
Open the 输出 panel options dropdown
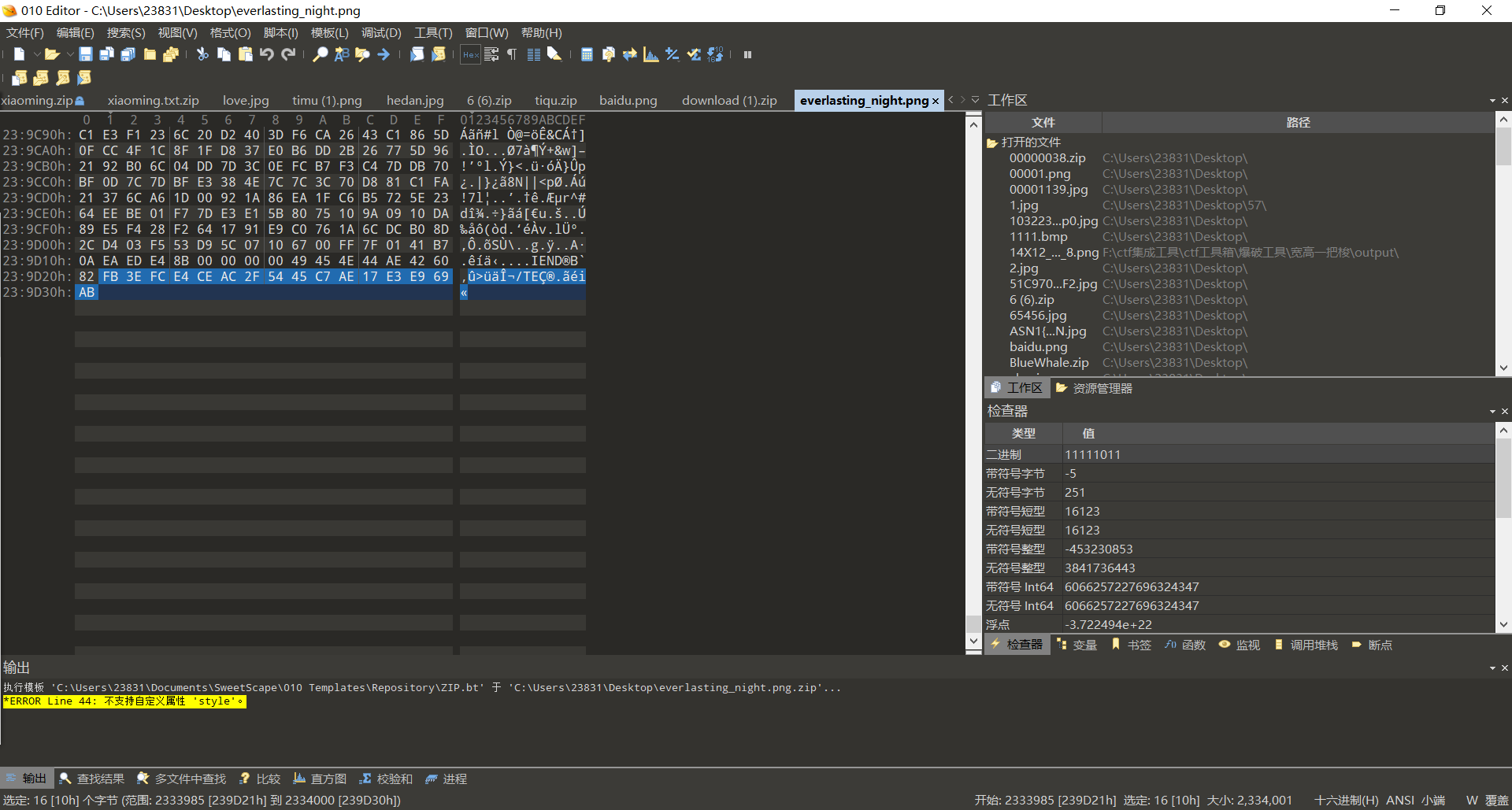1492,668
